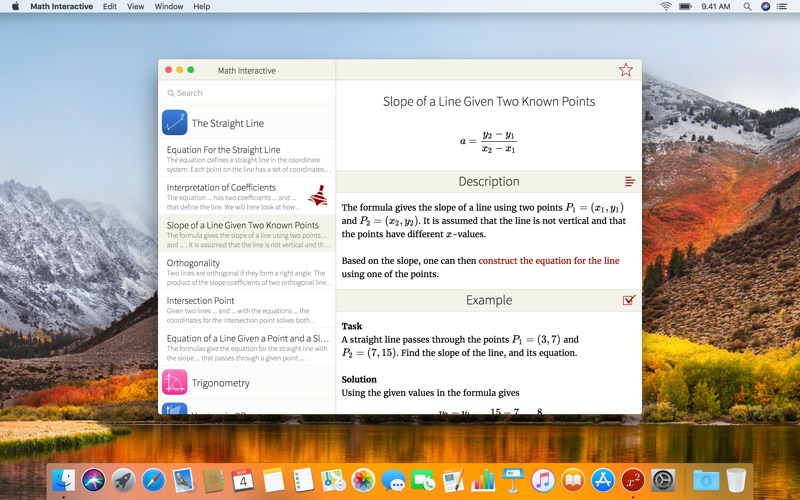
Task: Open iTunes in the Dock
Action: pos(543,480)
